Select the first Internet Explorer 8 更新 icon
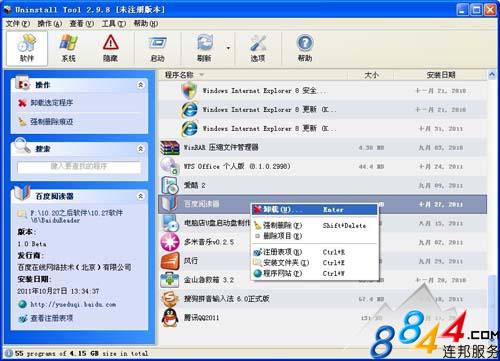 point(189,109)
